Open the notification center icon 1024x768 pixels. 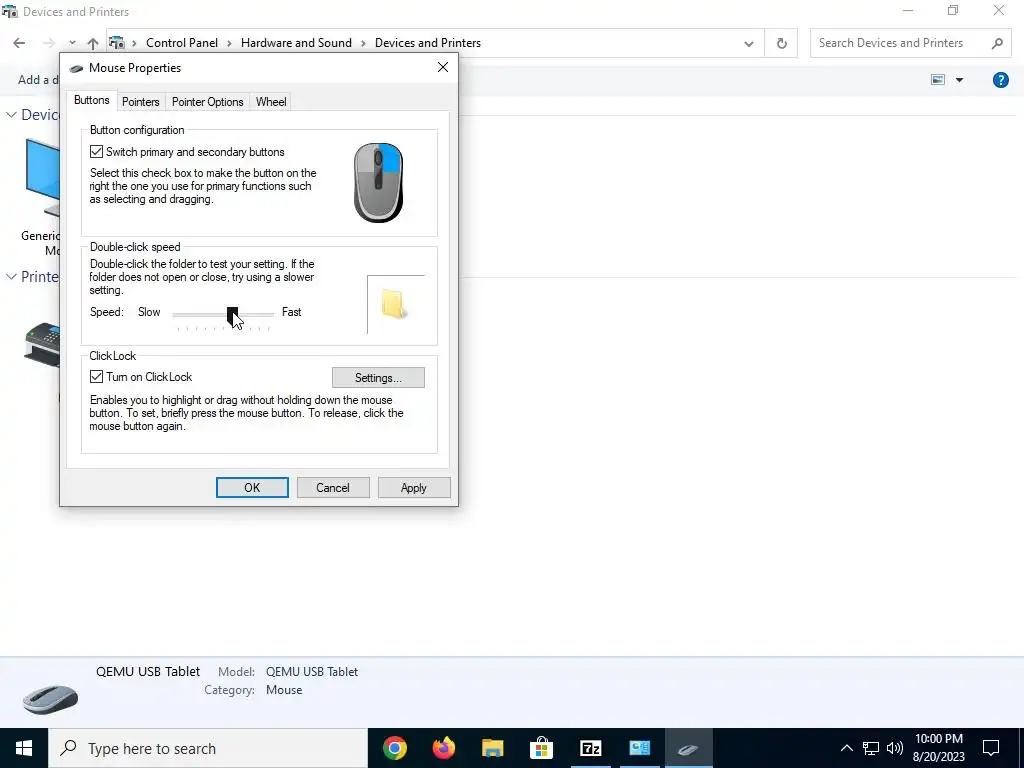pos(991,748)
